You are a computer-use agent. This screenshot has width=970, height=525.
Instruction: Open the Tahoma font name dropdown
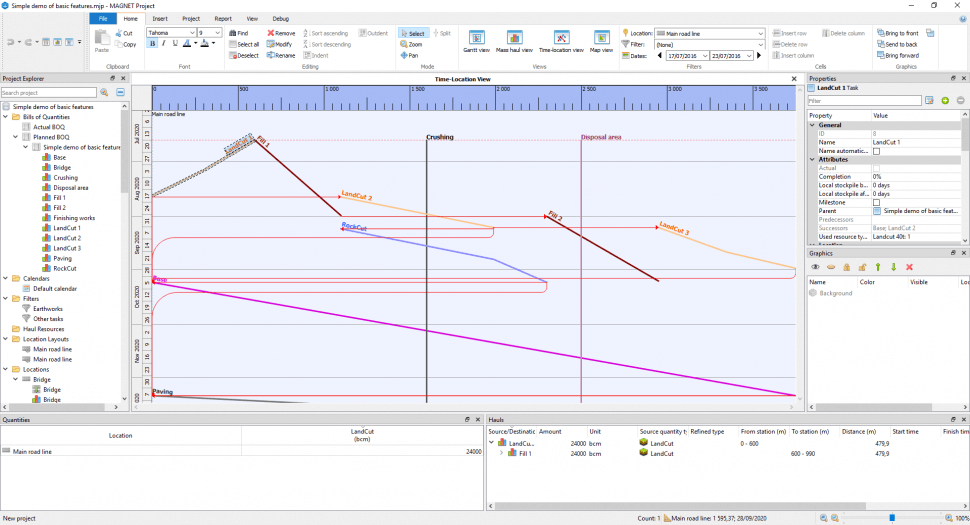tap(191, 33)
